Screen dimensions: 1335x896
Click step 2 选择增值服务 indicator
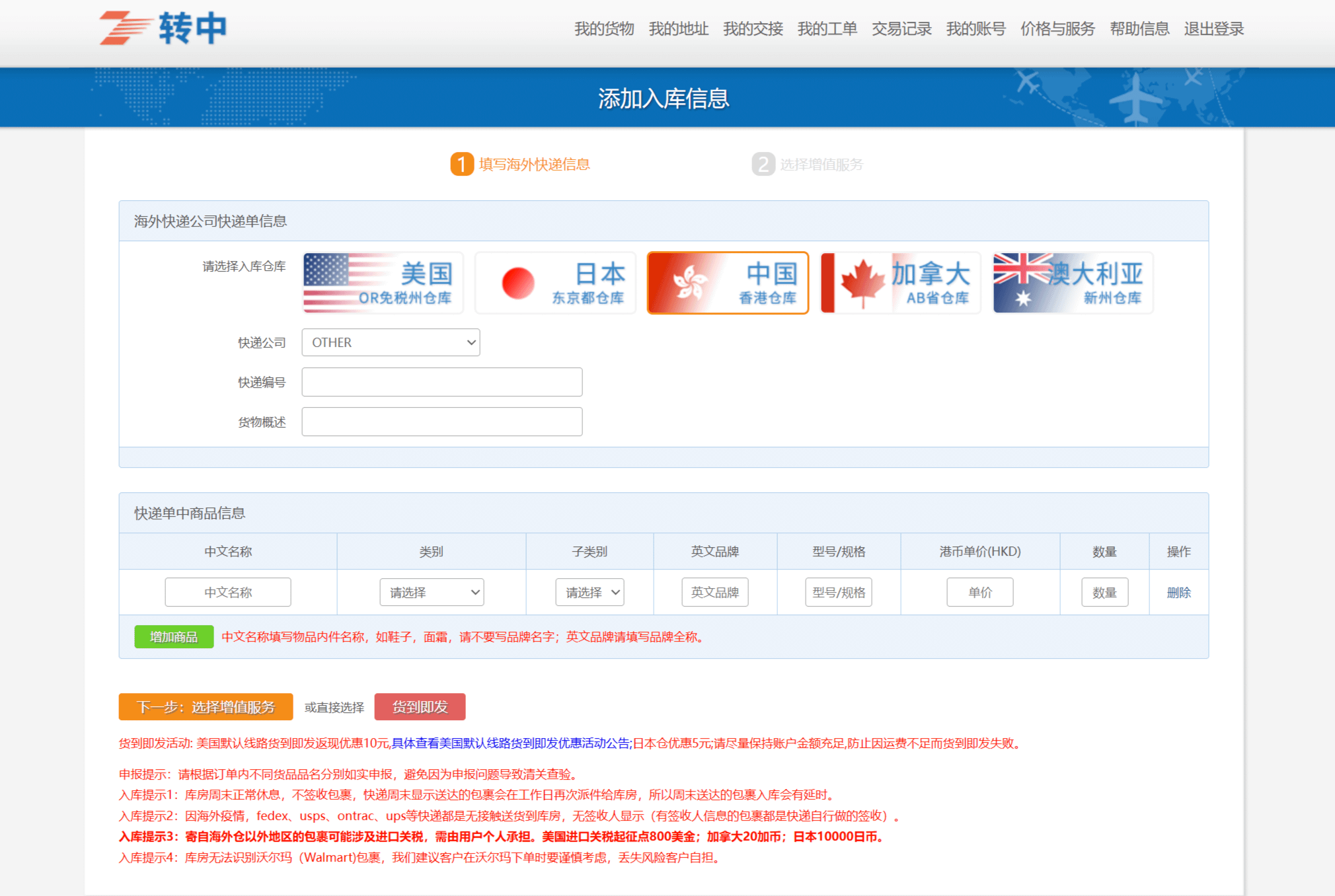pyautogui.click(x=808, y=165)
